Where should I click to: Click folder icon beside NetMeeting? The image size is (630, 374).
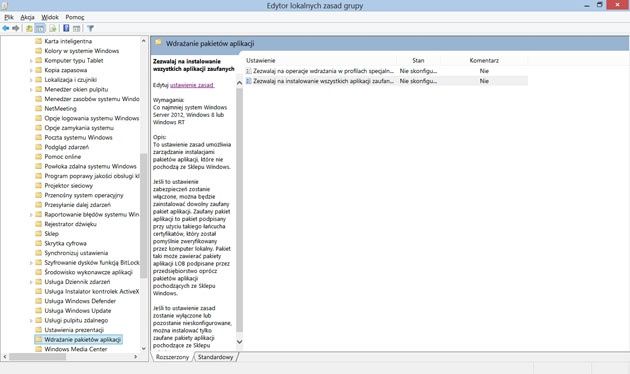click(39, 108)
